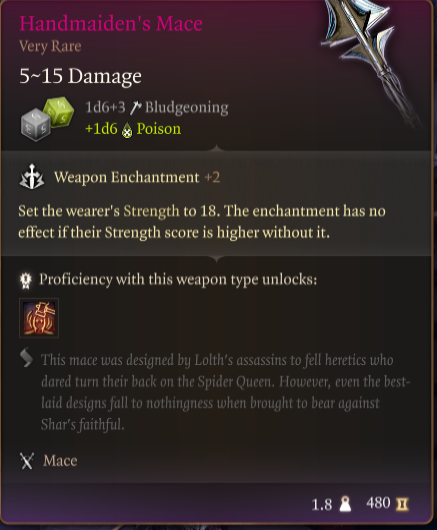Click the grey bludgeoning damage die icon
437x530 pixels.
pos(36,125)
